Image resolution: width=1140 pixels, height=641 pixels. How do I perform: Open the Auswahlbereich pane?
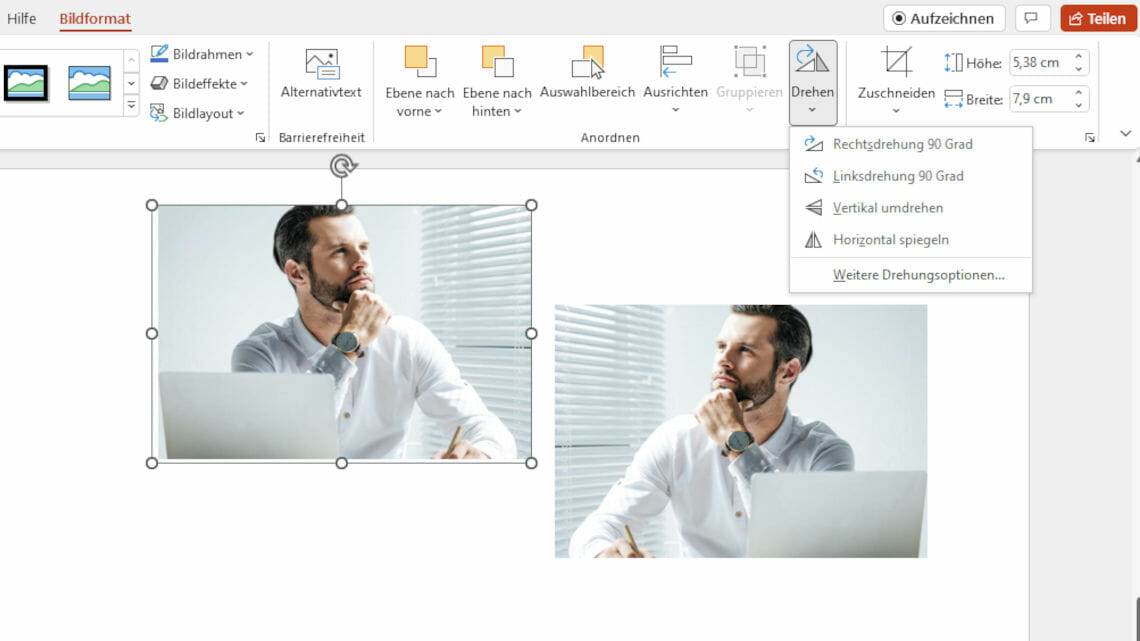click(587, 73)
